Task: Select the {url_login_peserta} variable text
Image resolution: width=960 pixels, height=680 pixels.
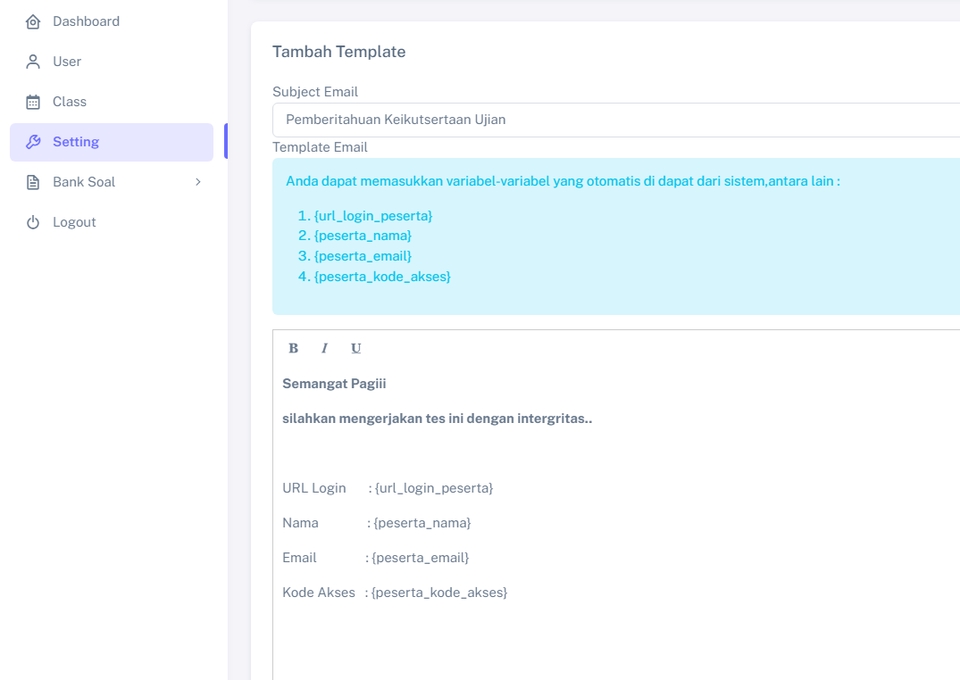Action: coord(373,215)
